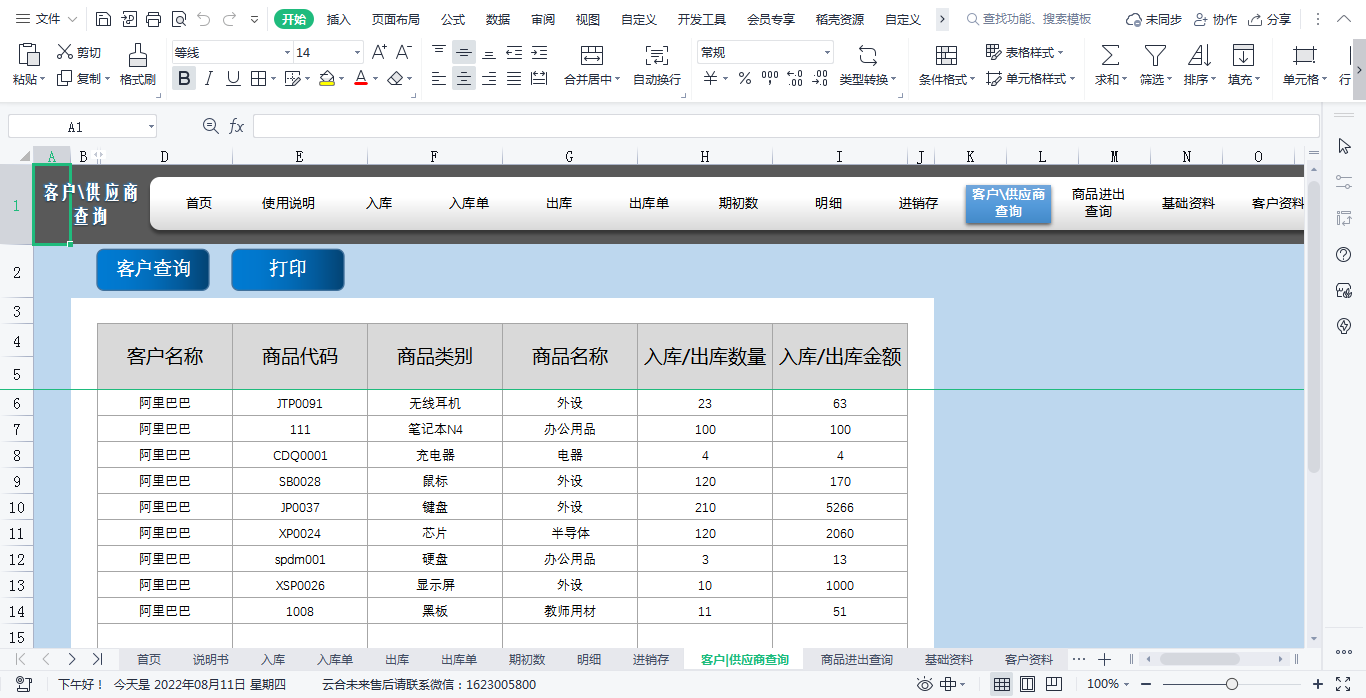Image resolution: width=1366 pixels, height=698 pixels.
Task: Open the 文件 menu
Action: coord(48,19)
